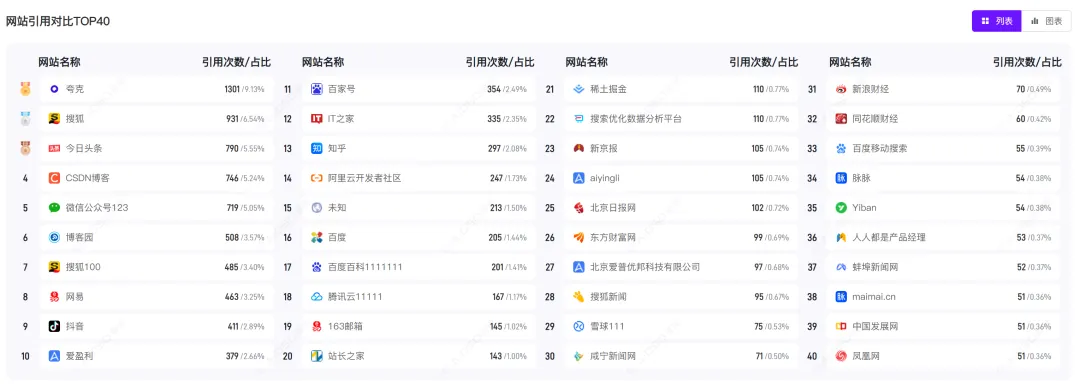Click the silver medal rank-two badge
The width and height of the screenshot is (1080, 387).
click(x=25, y=118)
